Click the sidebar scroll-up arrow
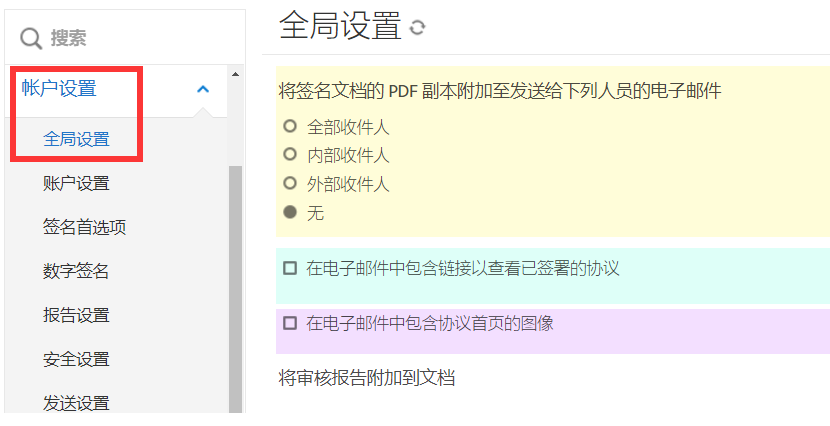Viewport: 830px width, 426px height. click(236, 74)
